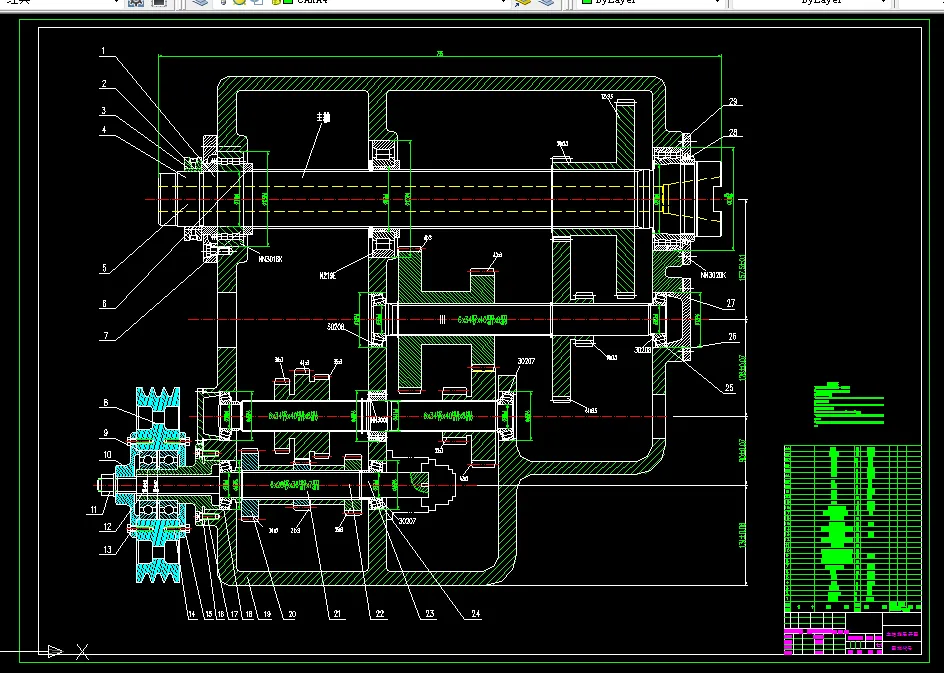Toggle viewport freeze icon in layer control

[256, 2]
